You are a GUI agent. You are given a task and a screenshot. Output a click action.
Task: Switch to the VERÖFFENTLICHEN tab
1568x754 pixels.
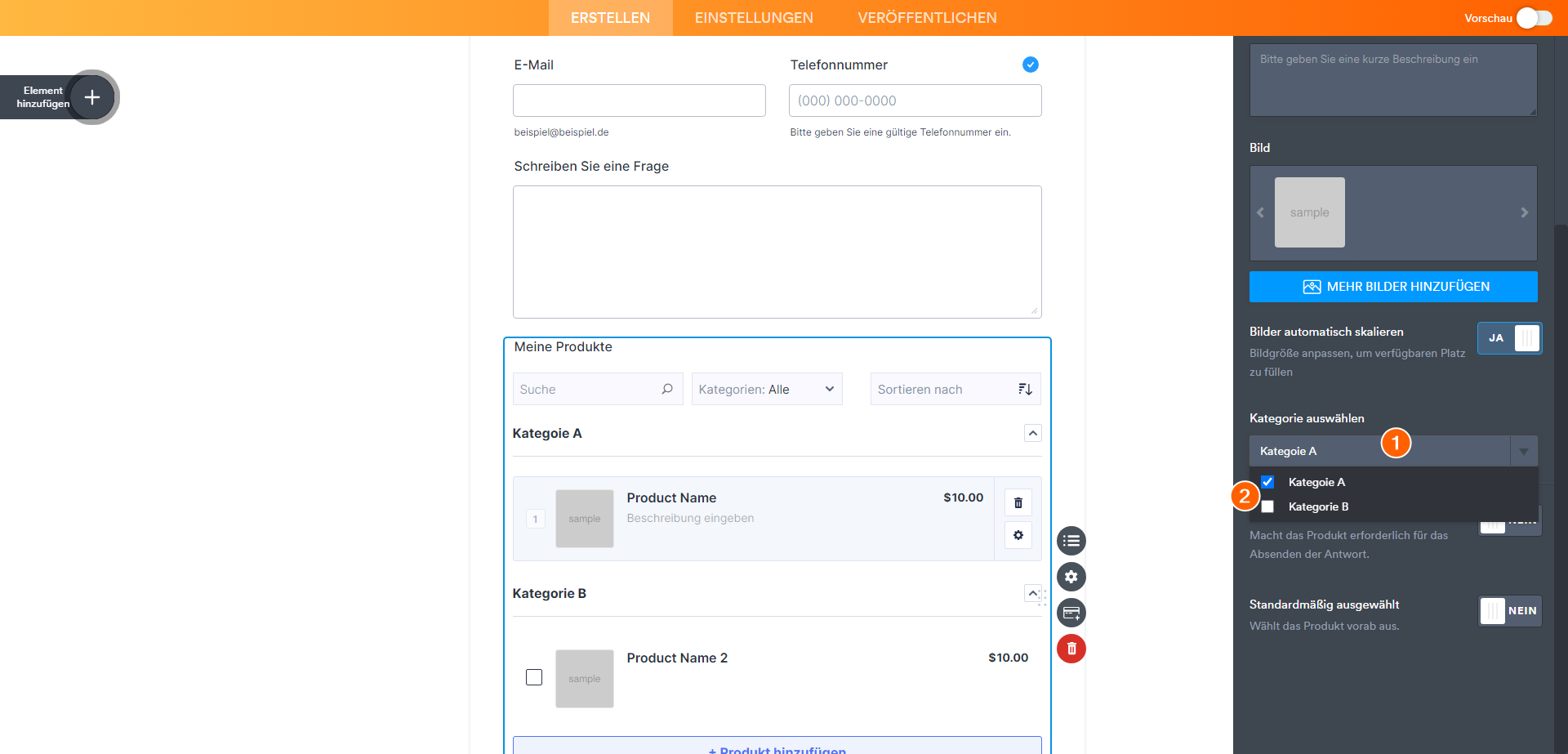point(928,18)
